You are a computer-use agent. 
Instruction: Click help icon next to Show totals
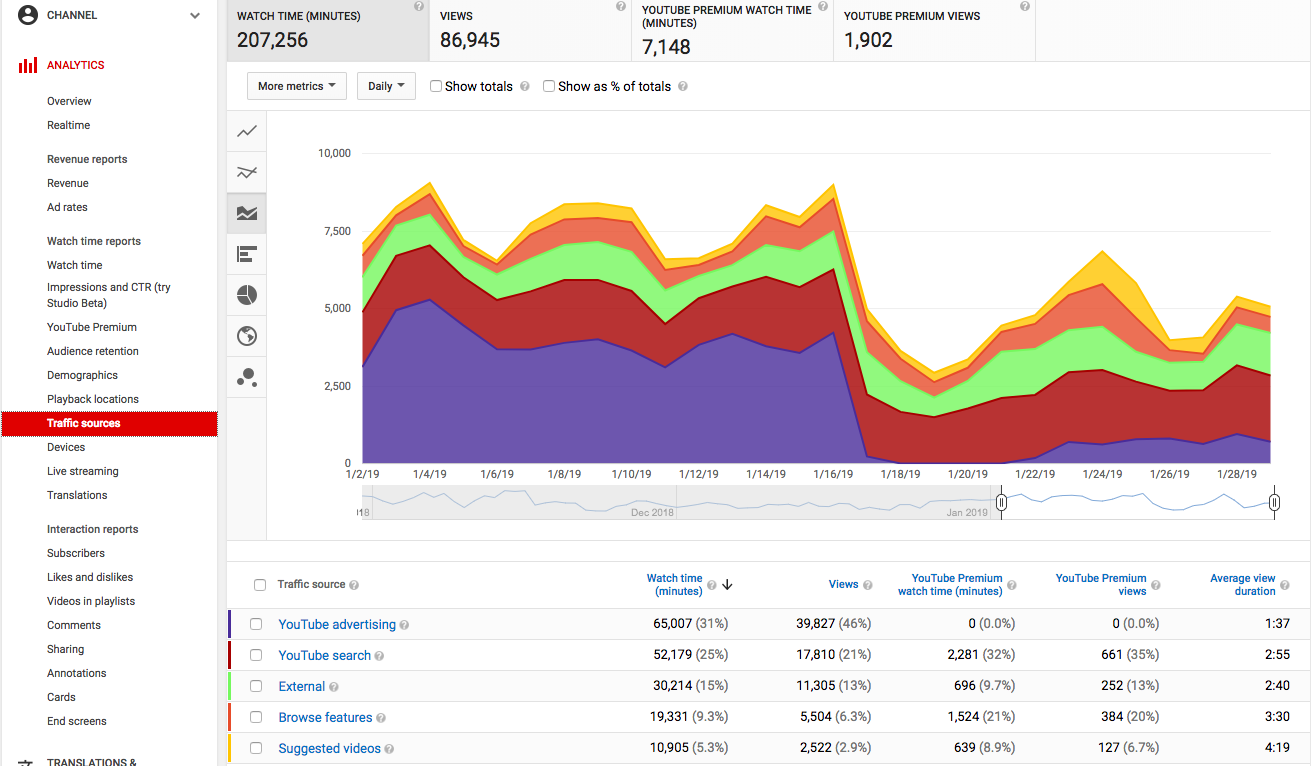[x=523, y=87]
